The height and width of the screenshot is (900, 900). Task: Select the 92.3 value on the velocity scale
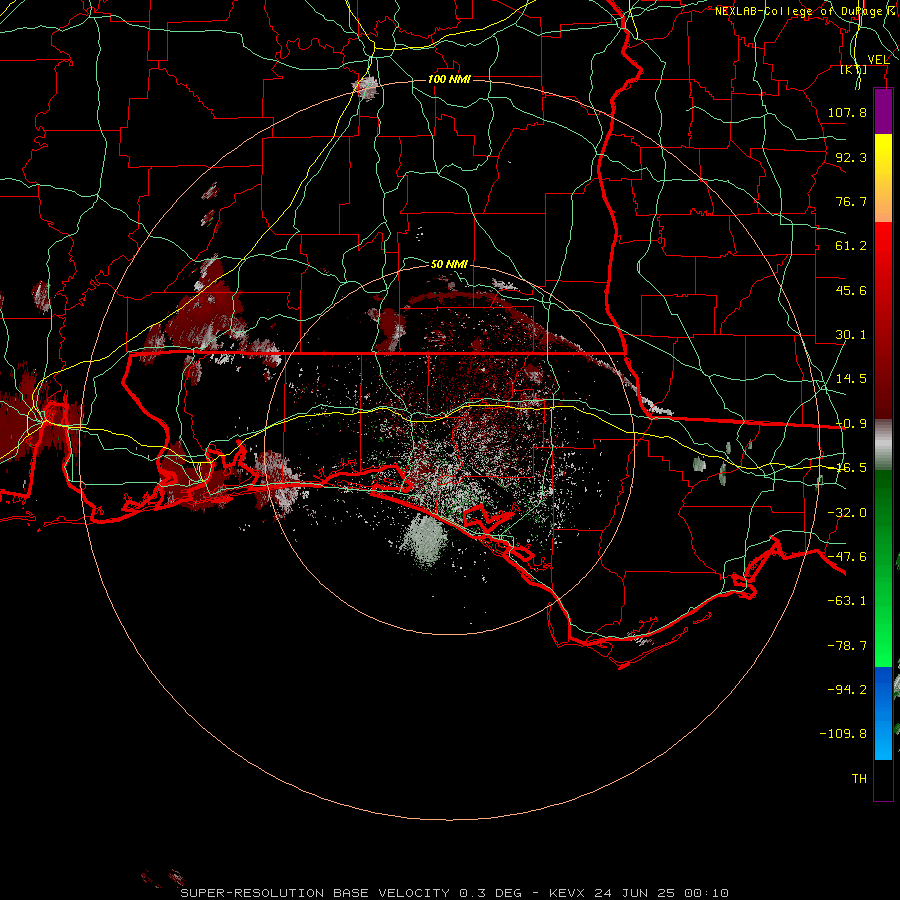click(x=851, y=157)
